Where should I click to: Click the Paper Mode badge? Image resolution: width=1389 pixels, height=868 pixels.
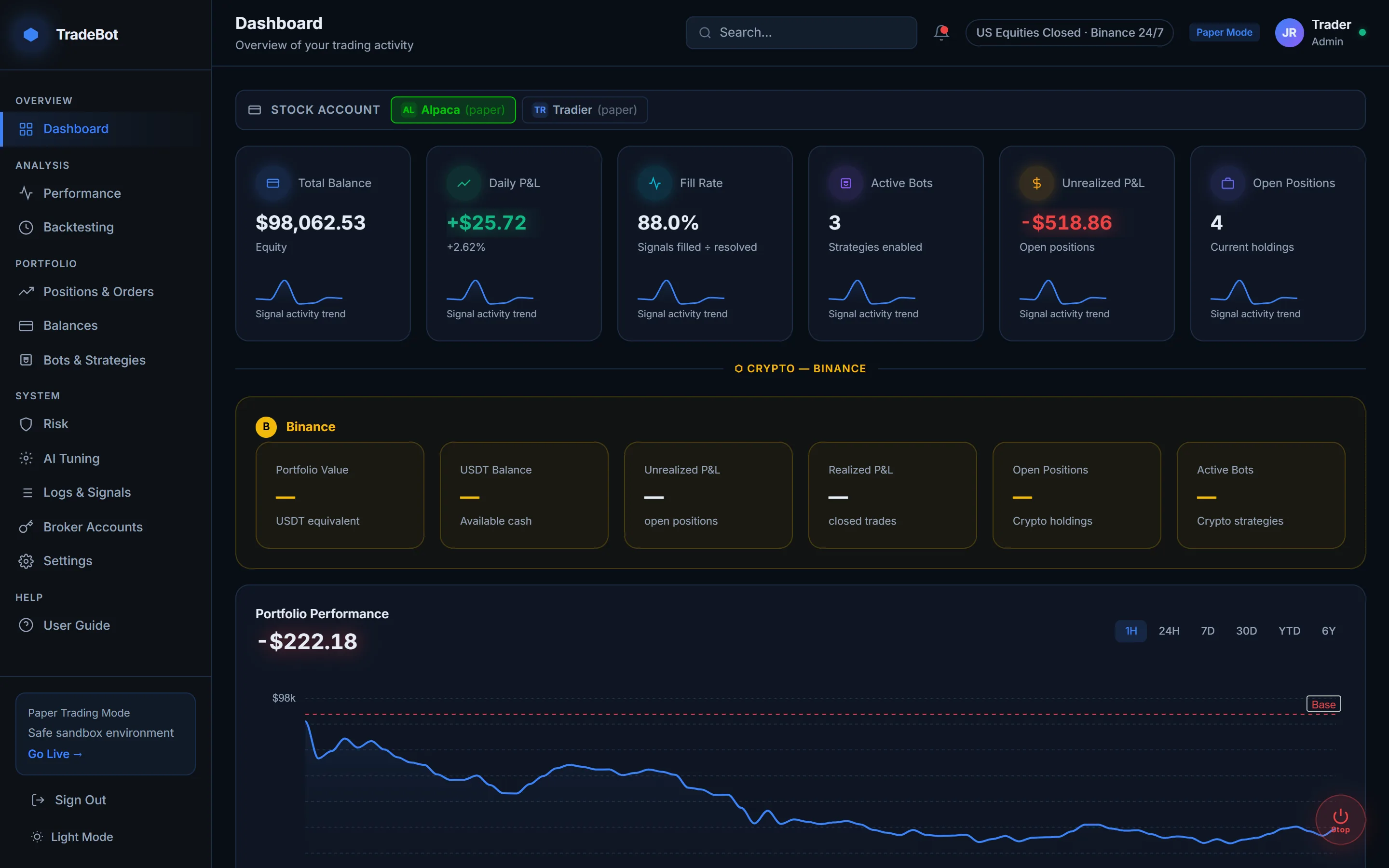[x=1224, y=33]
